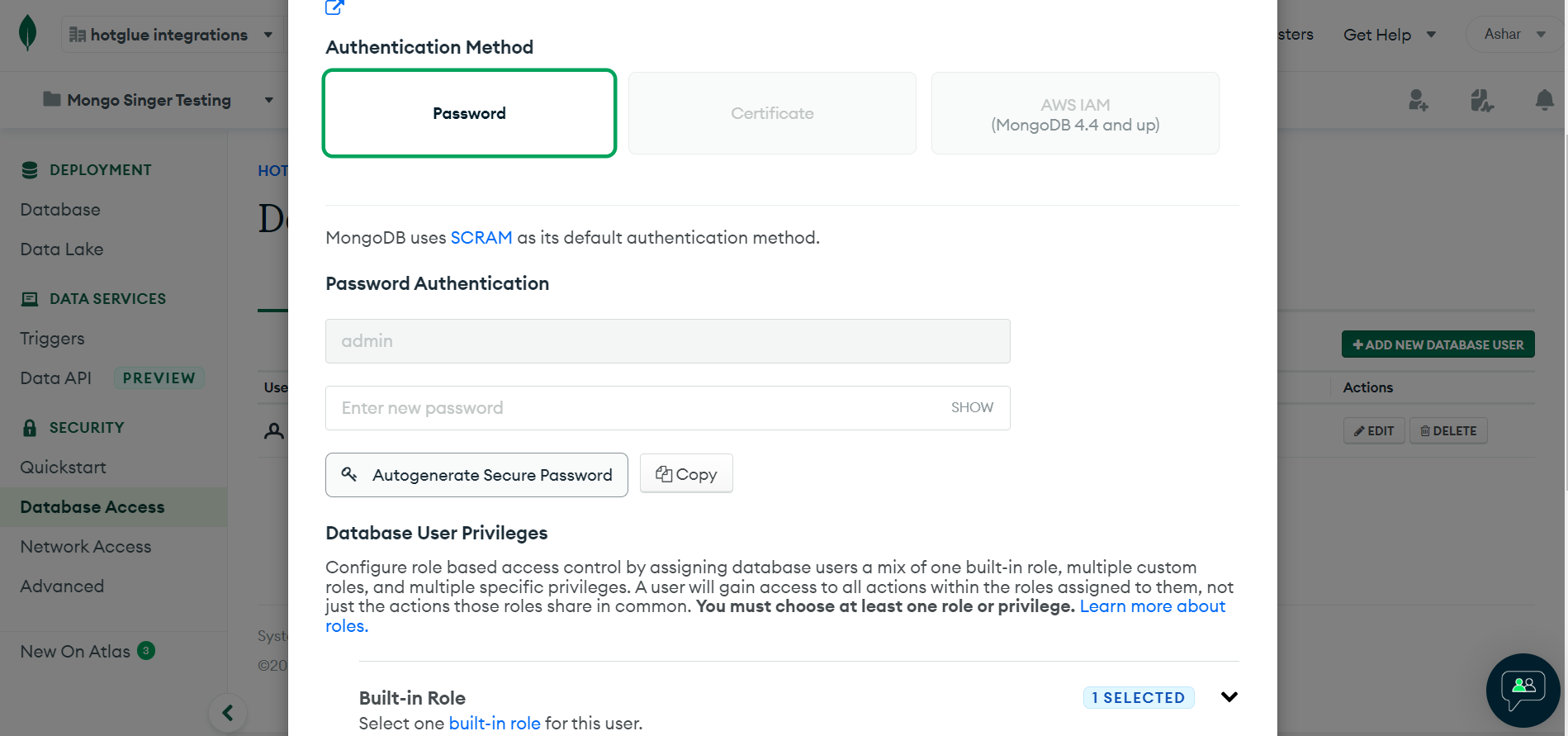The height and width of the screenshot is (736, 1568).
Task: Select the Password authentication method
Action: (x=469, y=113)
